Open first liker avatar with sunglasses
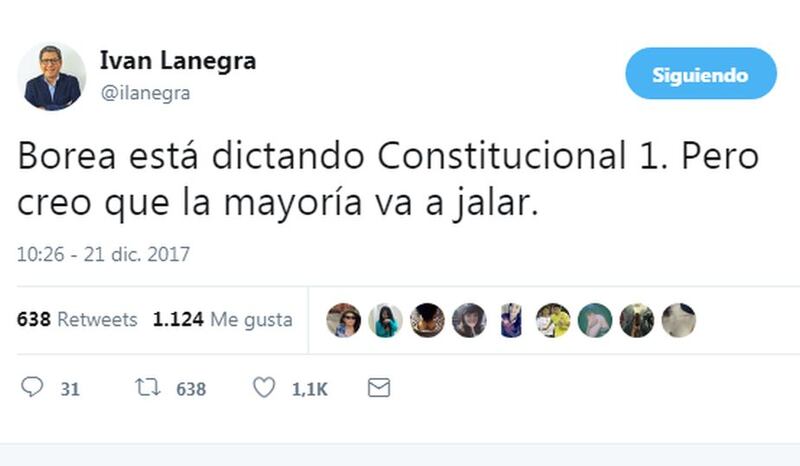Image resolution: width=800 pixels, height=466 pixels. tap(343, 320)
